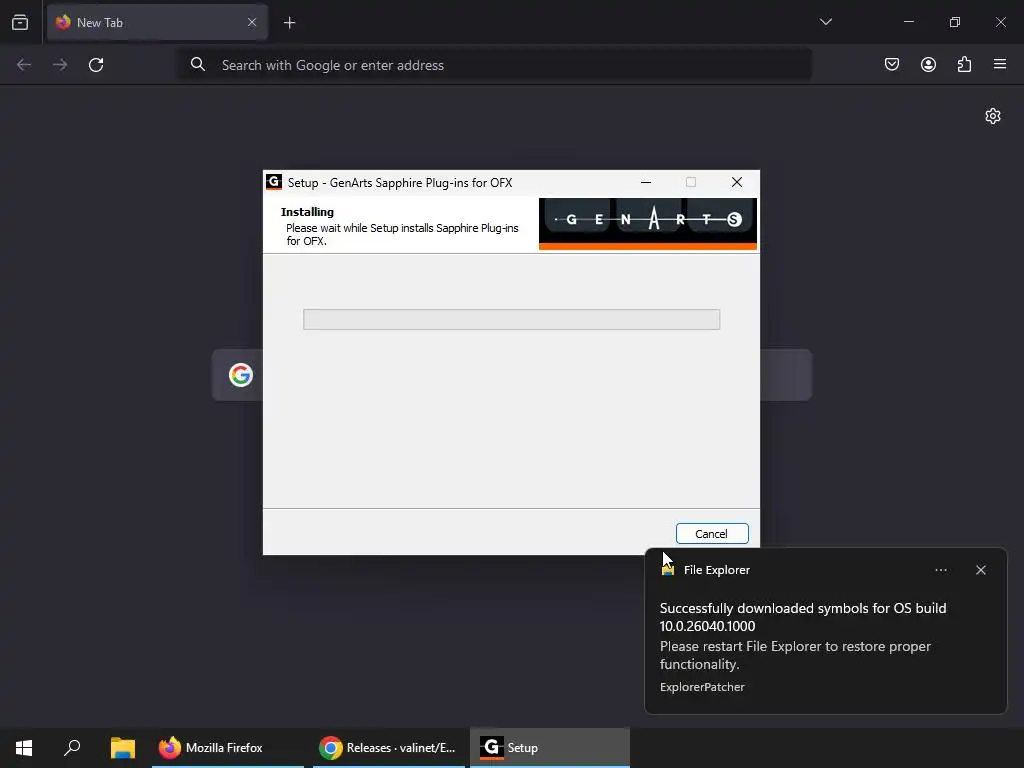Minimize the Setup window
The height and width of the screenshot is (768, 1024).
coord(646,182)
